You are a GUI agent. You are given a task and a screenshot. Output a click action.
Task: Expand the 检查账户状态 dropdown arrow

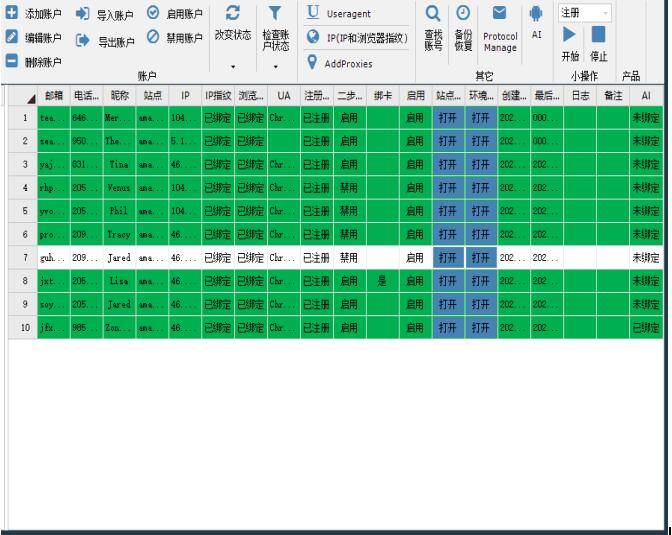(x=275, y=67)
